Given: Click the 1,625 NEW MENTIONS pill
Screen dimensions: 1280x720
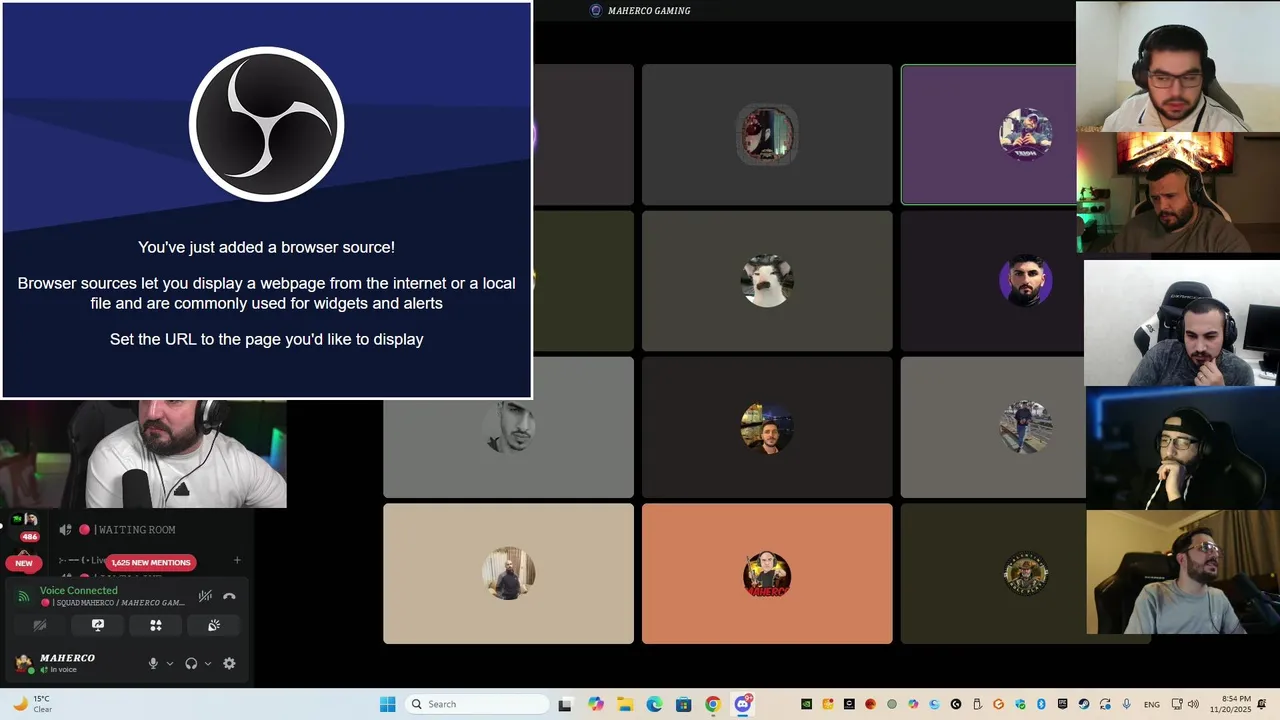Looking at the screenshot, I should (150, 563).
